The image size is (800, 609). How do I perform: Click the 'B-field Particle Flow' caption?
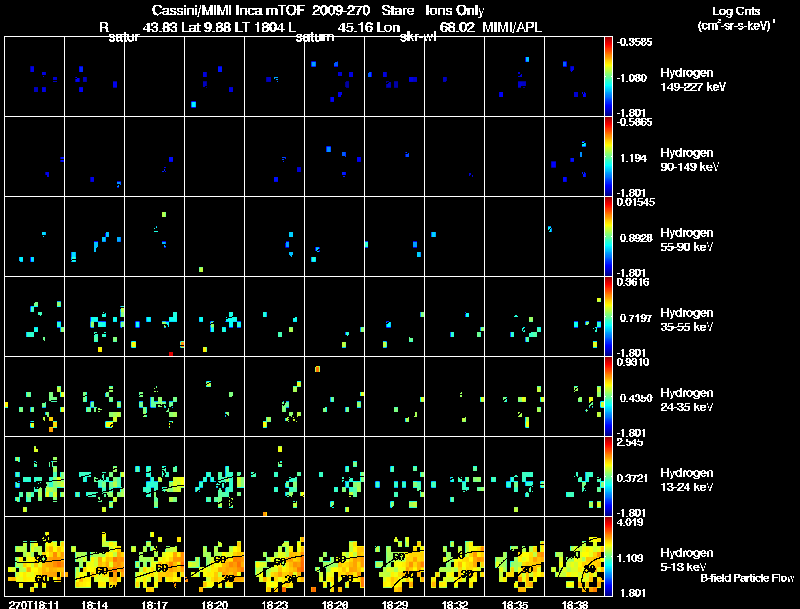747,578
